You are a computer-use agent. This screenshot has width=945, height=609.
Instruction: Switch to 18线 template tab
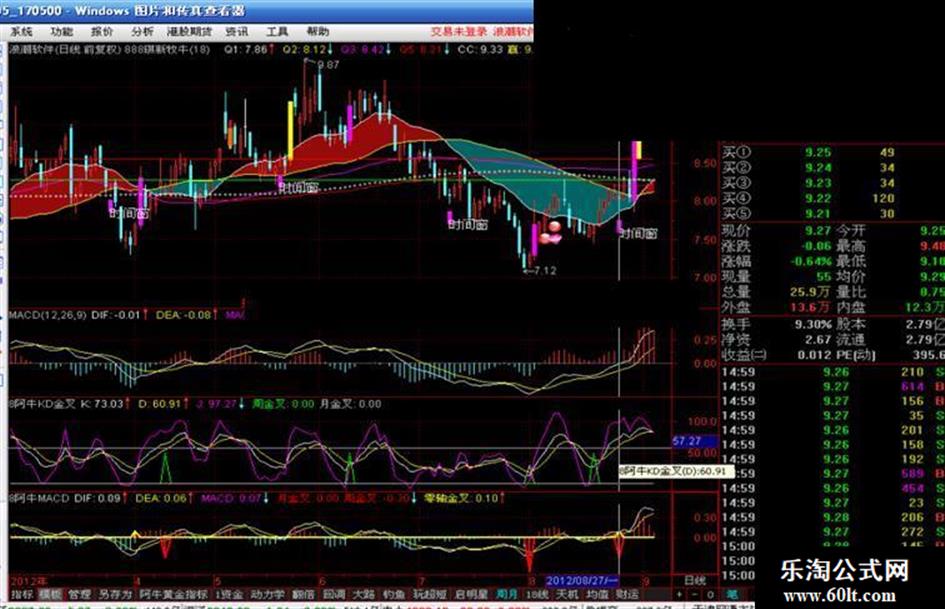538,594
